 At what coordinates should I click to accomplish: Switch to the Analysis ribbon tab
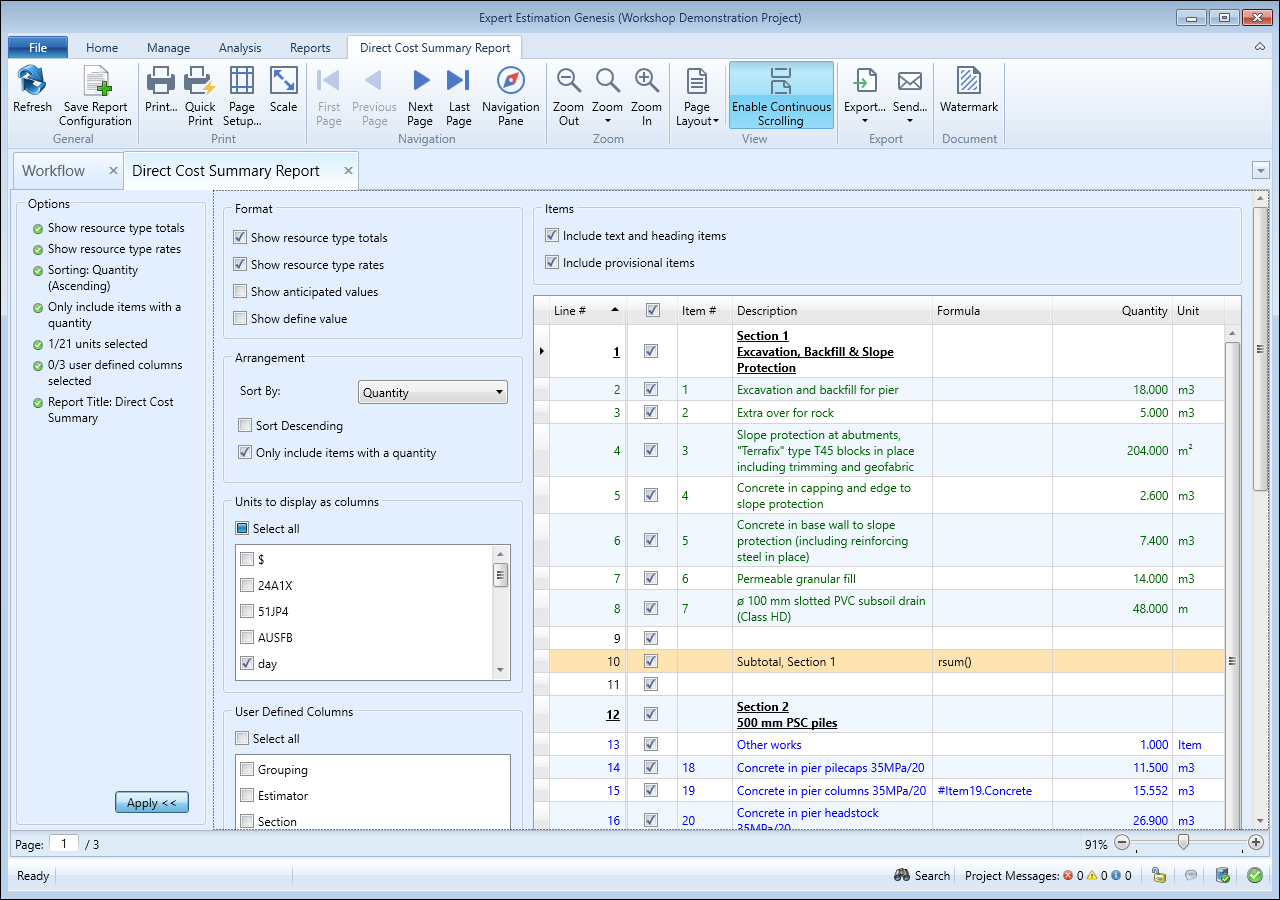pos(240,48)
